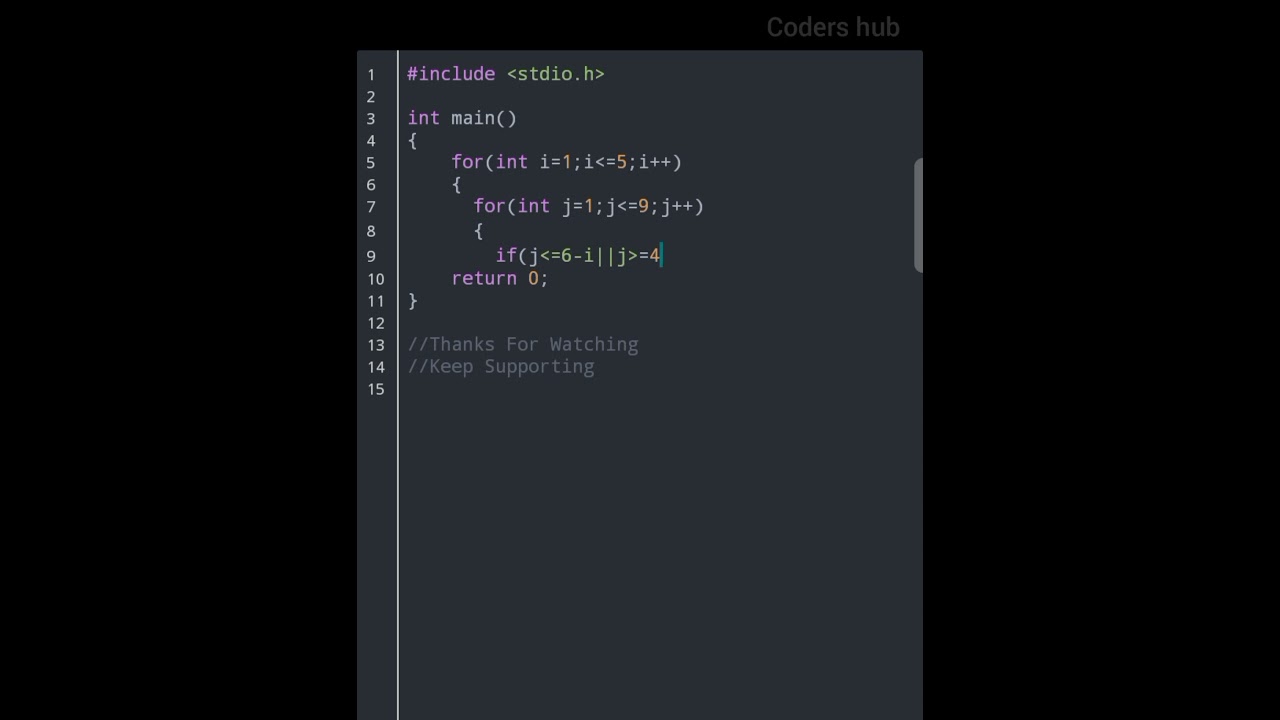Click the 'return 0;' statement
Image resolution: width=1280 pixels, height=720 pixels.
click(x=500, y=278)
